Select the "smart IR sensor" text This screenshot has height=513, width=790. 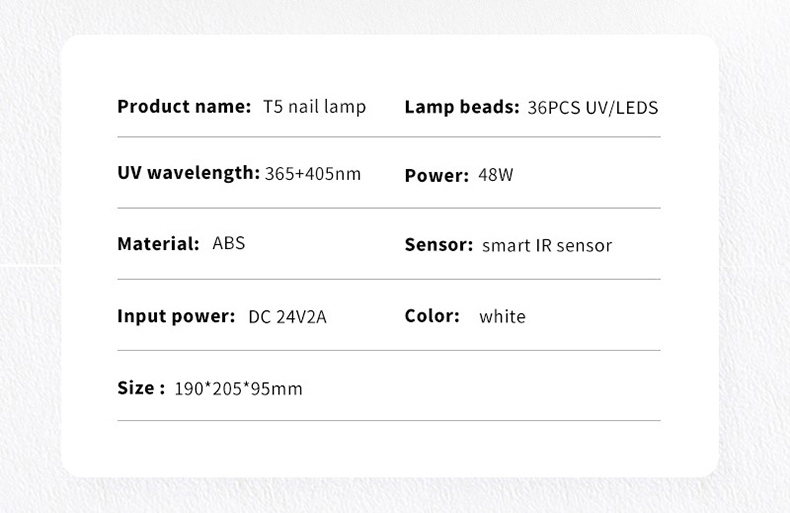[547, 246]
